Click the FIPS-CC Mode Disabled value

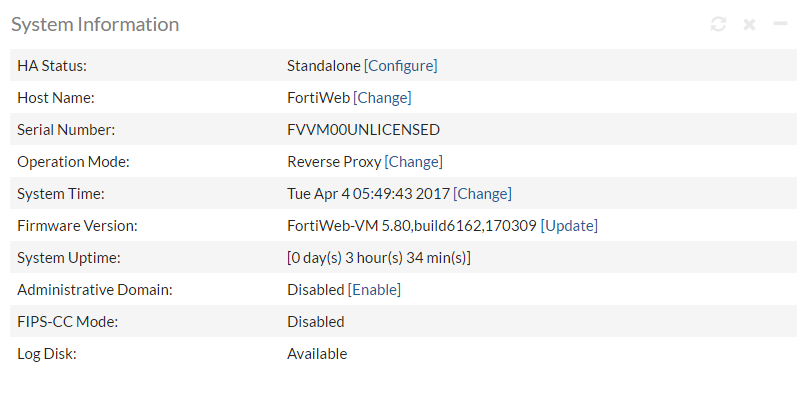click(316, 322)
